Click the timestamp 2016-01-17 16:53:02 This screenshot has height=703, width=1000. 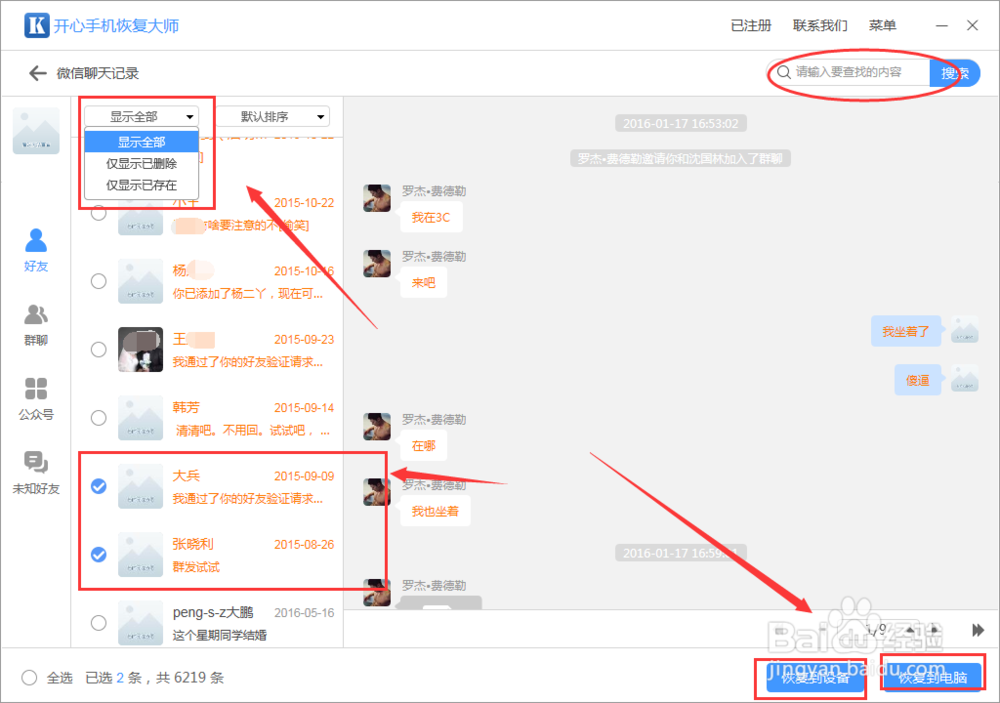pyautogui.click(x=680, y=123)
